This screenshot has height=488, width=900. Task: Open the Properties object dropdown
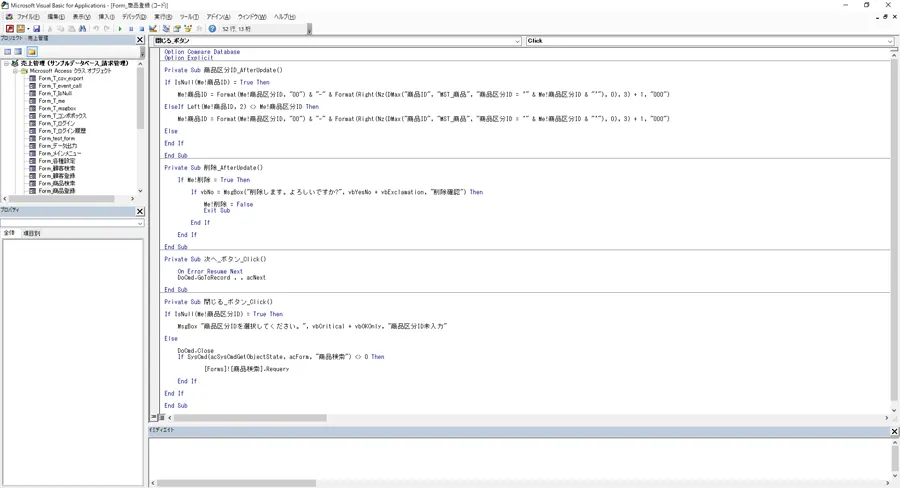coord(140,223)
